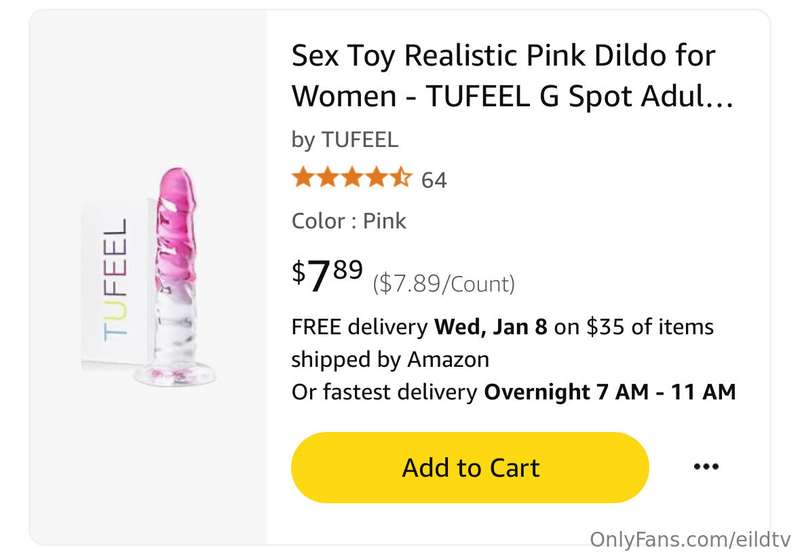Click the star rating icons
The width and height of the screenshot is (800, 560).
352,177
